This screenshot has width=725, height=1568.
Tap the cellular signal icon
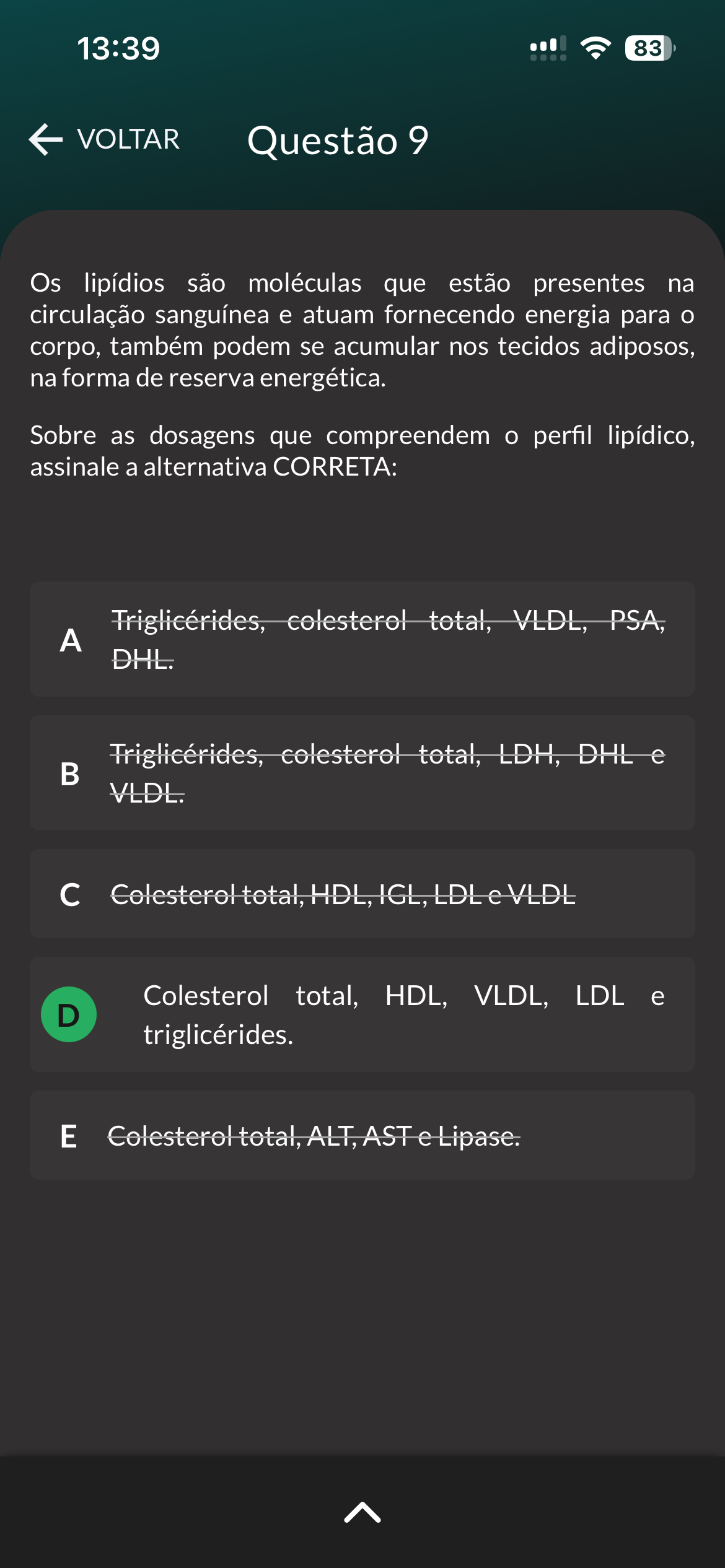[x=548, y=48]
